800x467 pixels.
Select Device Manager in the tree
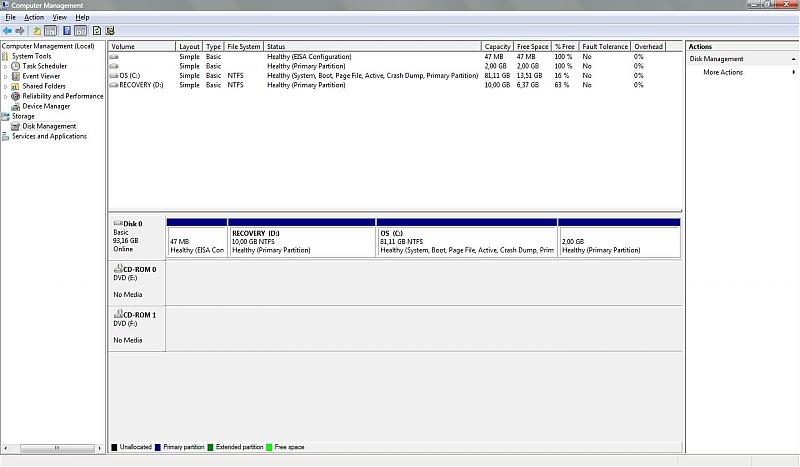[x=46, y=106]
